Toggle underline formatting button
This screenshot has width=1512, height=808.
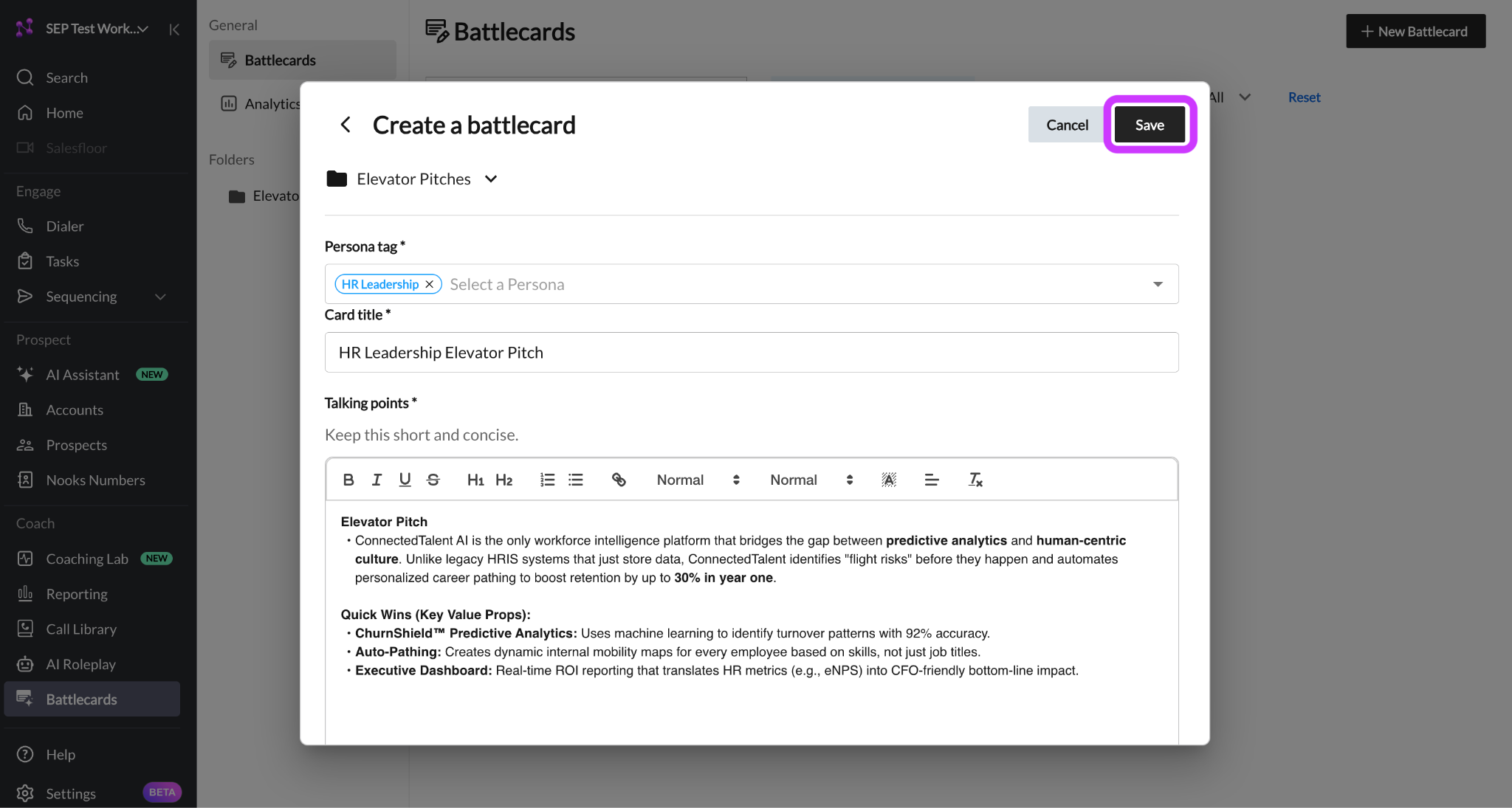405,480
